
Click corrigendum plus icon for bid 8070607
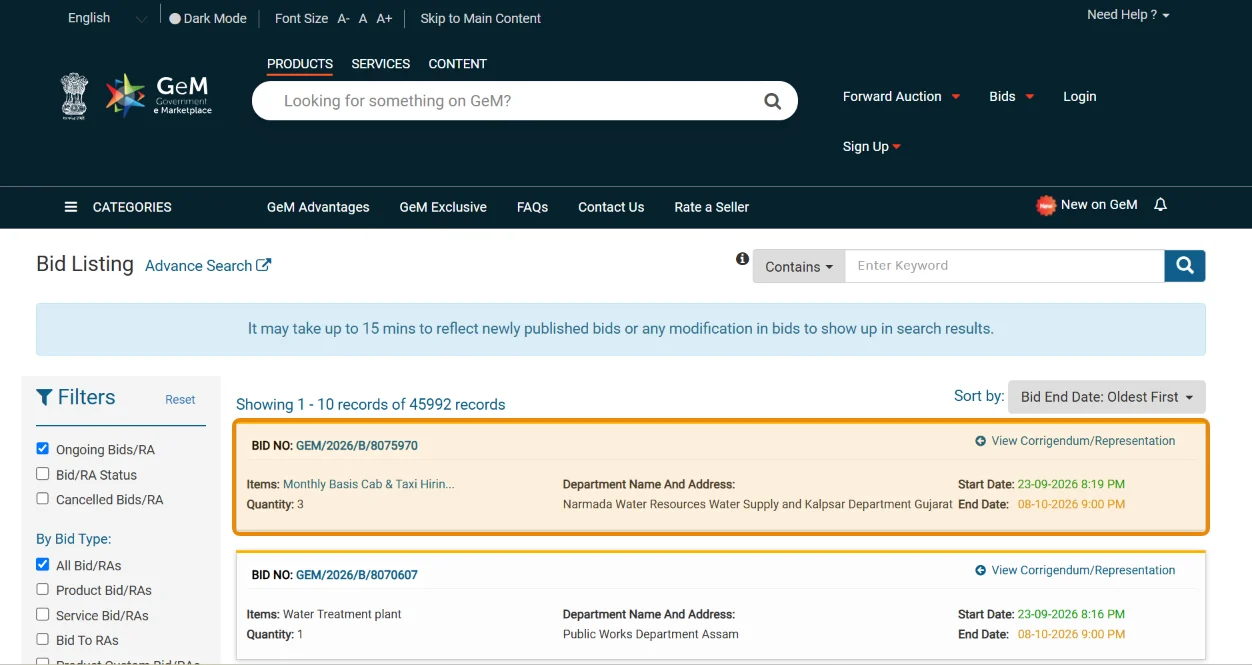pos(980,570)
